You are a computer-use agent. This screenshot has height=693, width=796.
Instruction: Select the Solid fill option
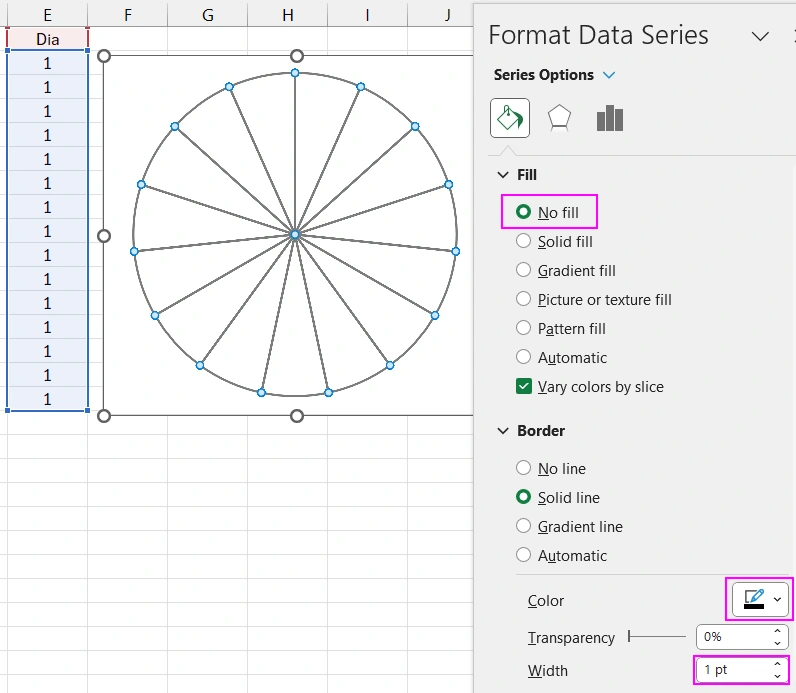(x=523, y=241)
